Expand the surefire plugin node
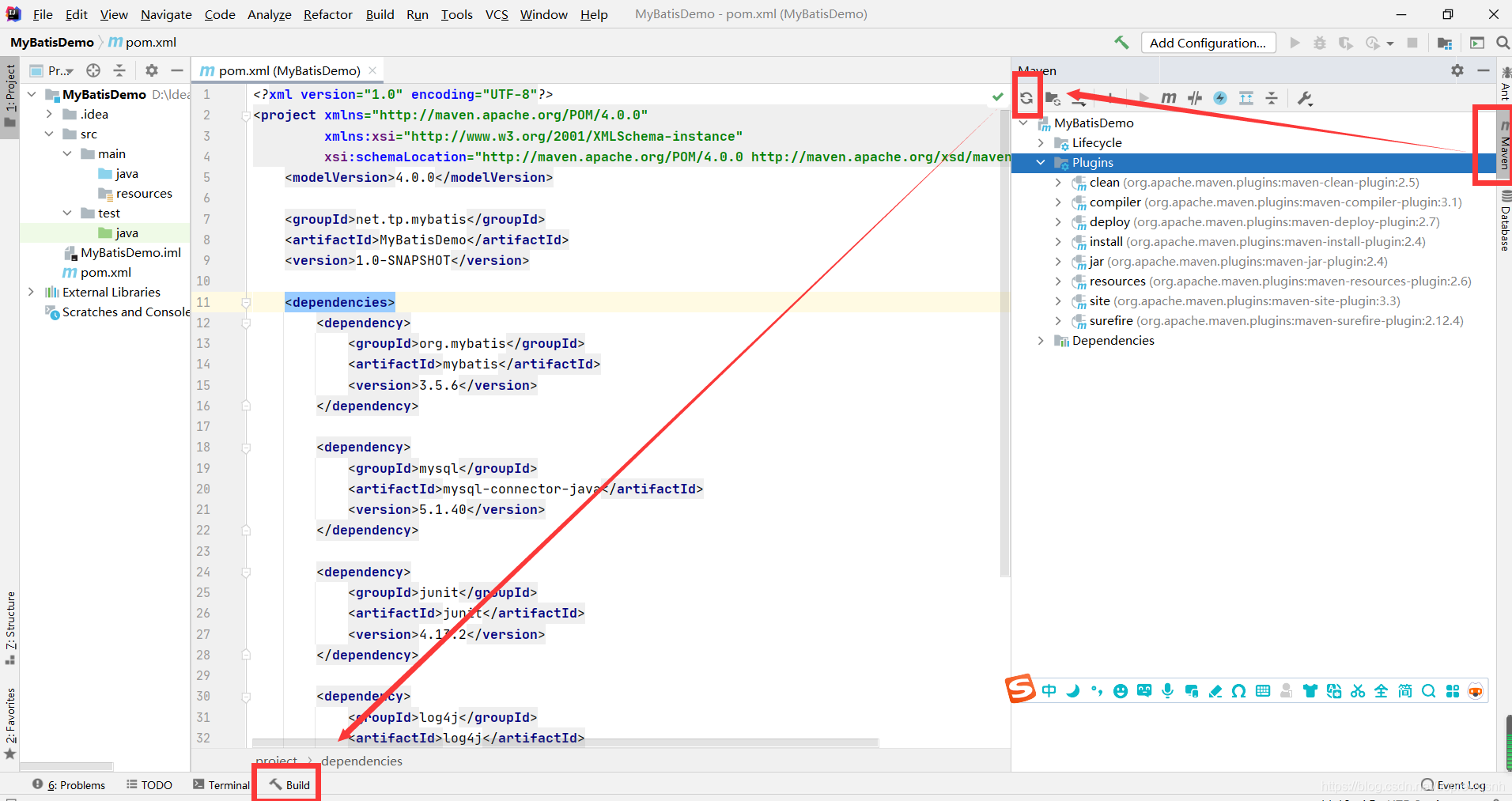The image size is (1512, 801). click(1058, 321)
